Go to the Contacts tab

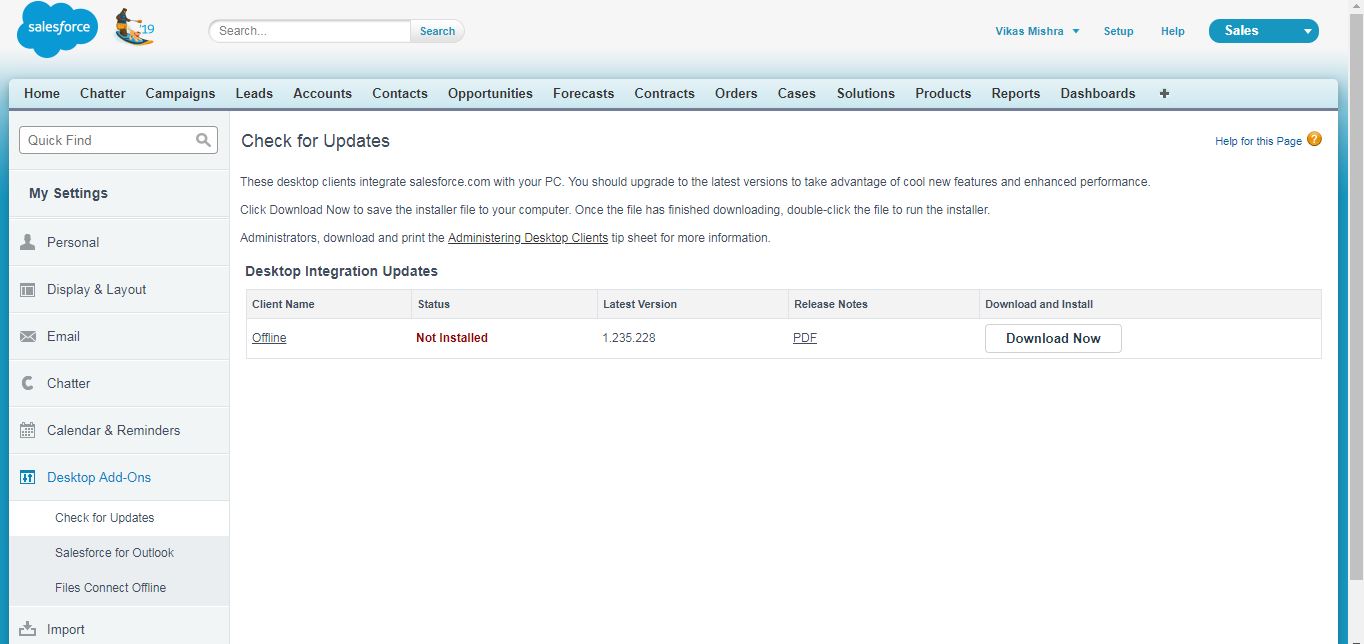point(400,93)
